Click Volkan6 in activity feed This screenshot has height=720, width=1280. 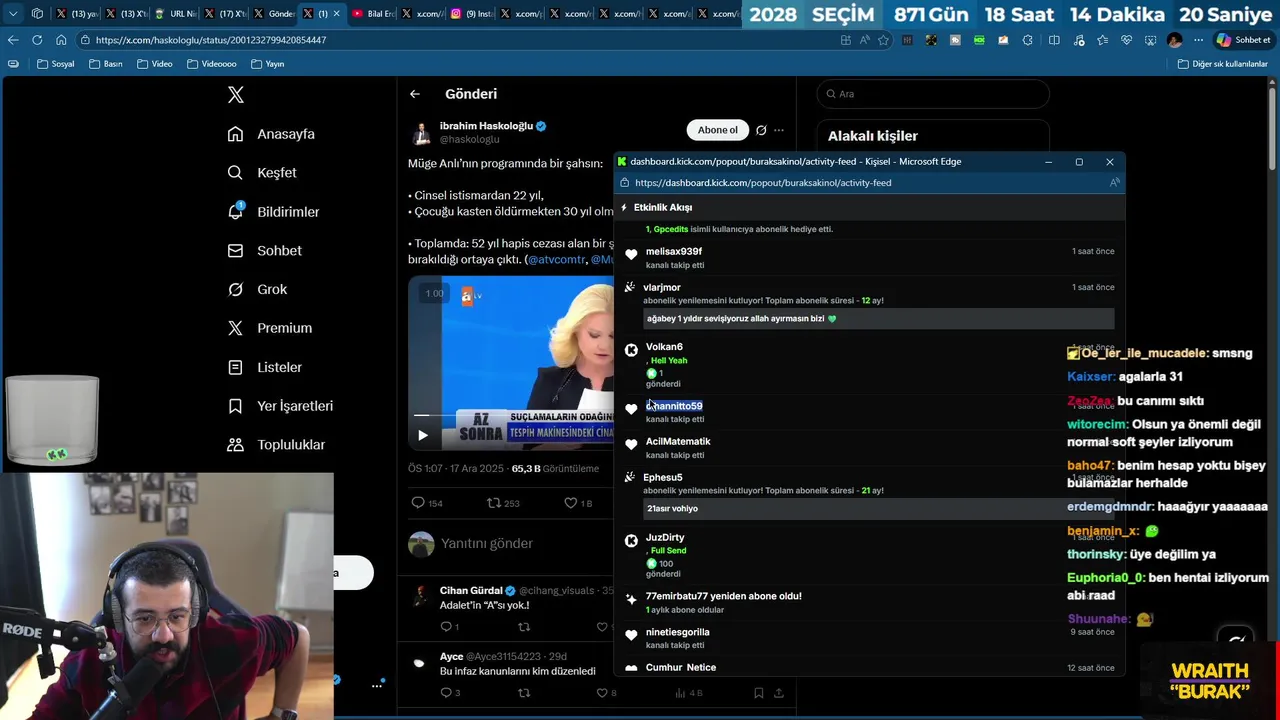[664, 347]
